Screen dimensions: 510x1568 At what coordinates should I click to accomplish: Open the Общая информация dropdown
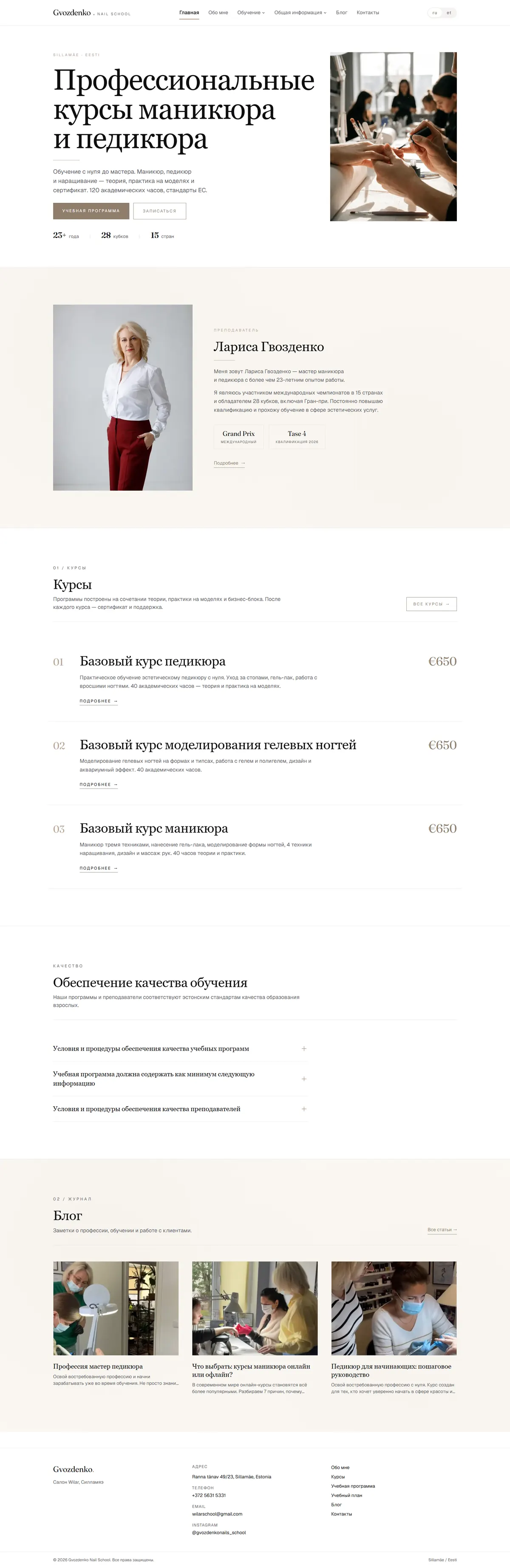pos(300,13)
